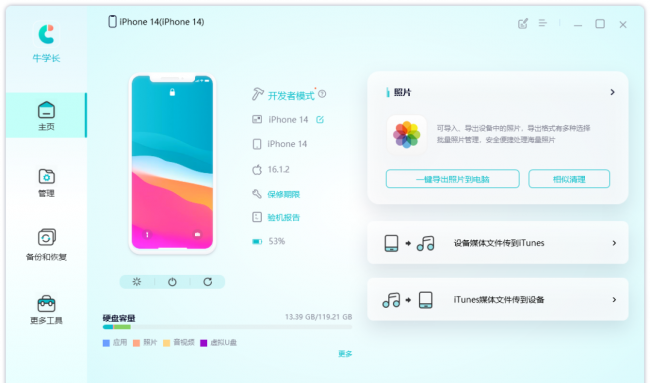The height and width of the screenshot is (383, 650).
Task: Click the hammer icon before 开发者模式
Action: pos(257,94)
